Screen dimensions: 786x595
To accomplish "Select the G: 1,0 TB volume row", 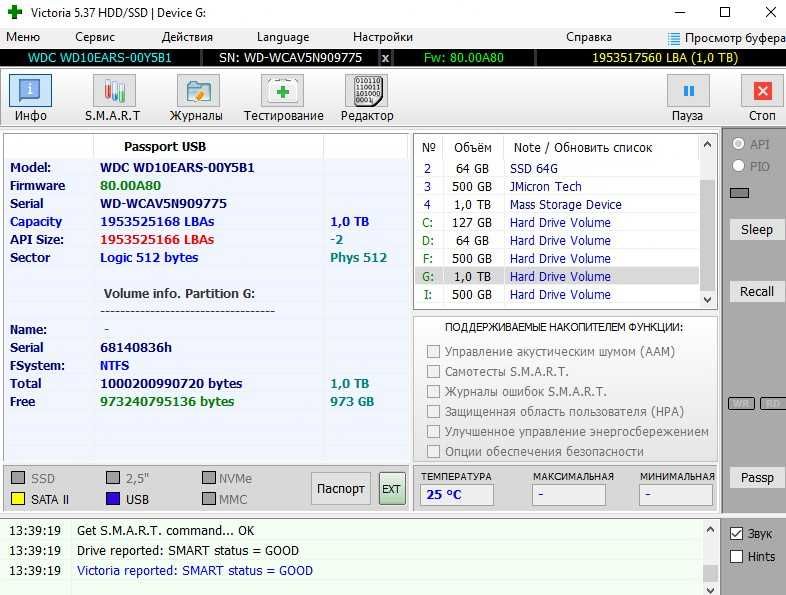I will (x=557, y=277).
